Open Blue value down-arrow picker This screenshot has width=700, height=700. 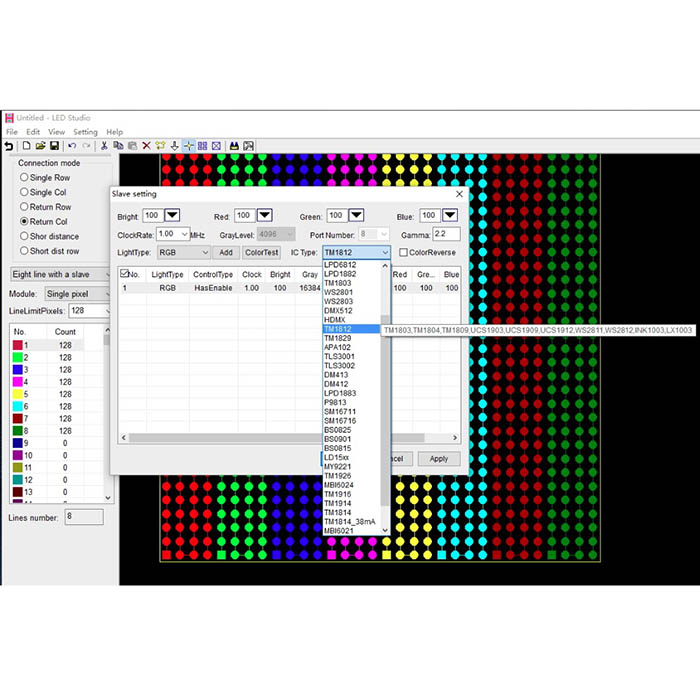pyautogui.click(x=450, y=215)
